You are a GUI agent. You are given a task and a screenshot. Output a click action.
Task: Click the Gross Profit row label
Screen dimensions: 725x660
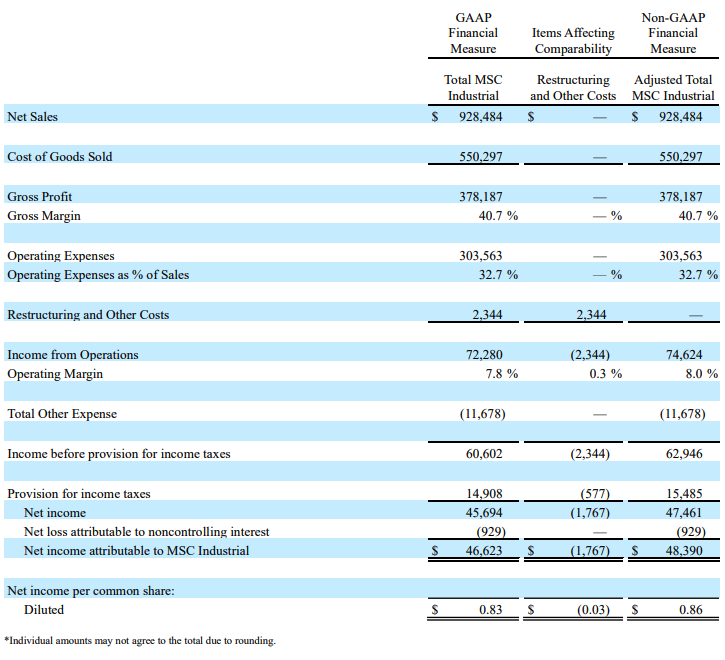click(x=40, y=196)
